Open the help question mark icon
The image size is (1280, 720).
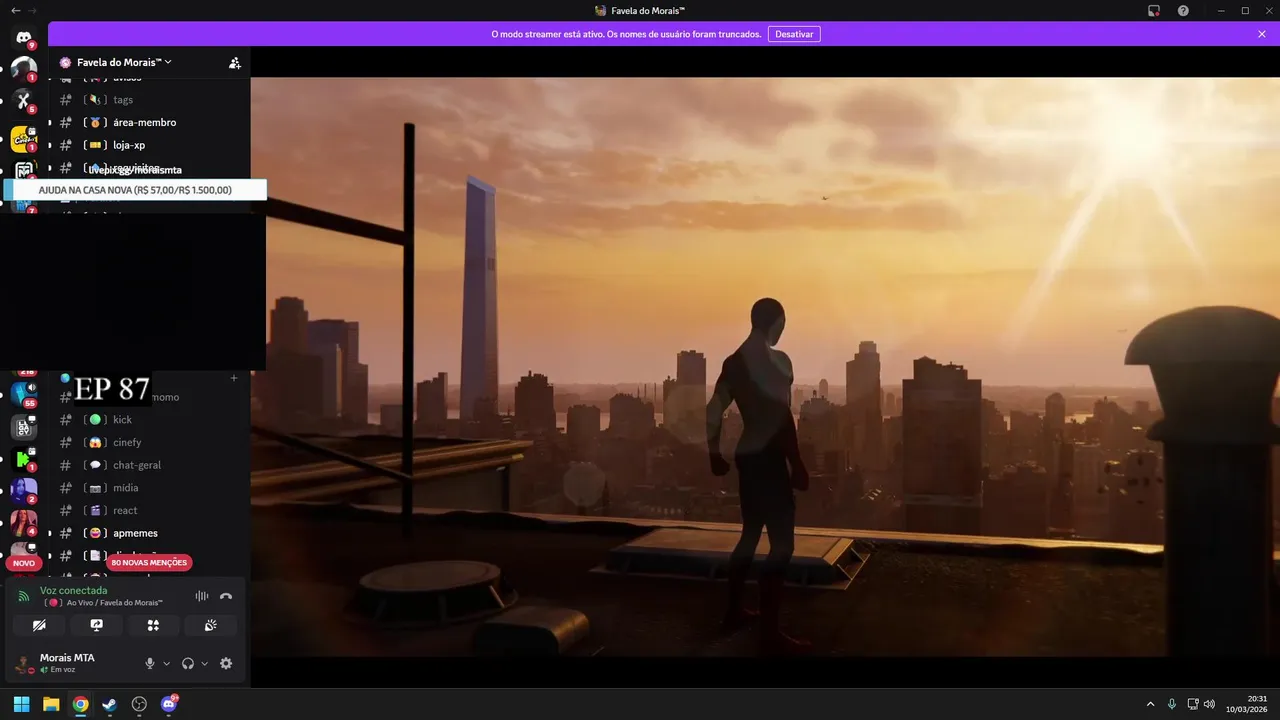[1183, 10]
